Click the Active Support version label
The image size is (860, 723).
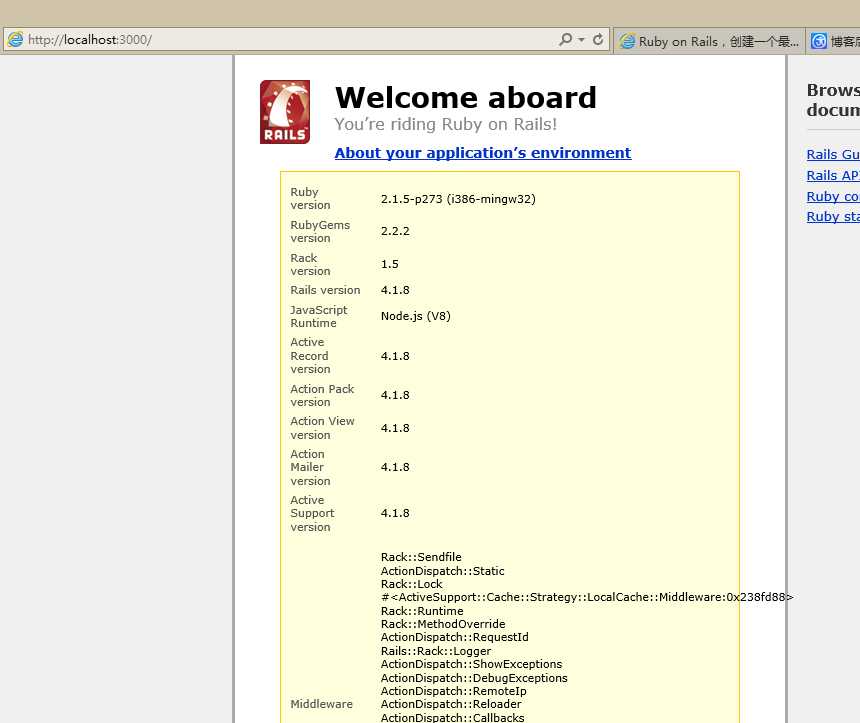point(312,513)
